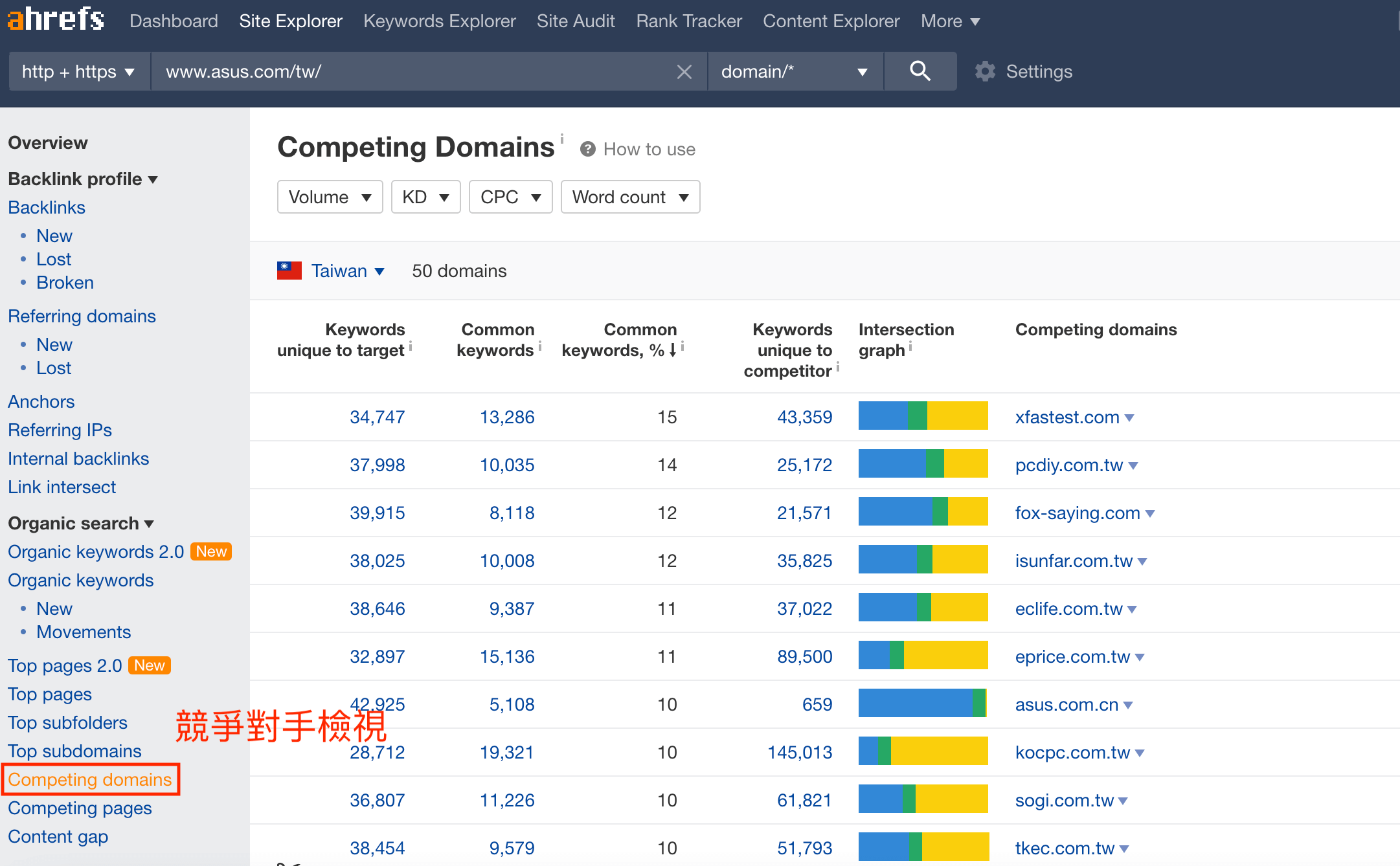This screenshot has height=866, width=1400.
Task: Clear the URL field with the X icon
Action: click(x=684, y=72)
